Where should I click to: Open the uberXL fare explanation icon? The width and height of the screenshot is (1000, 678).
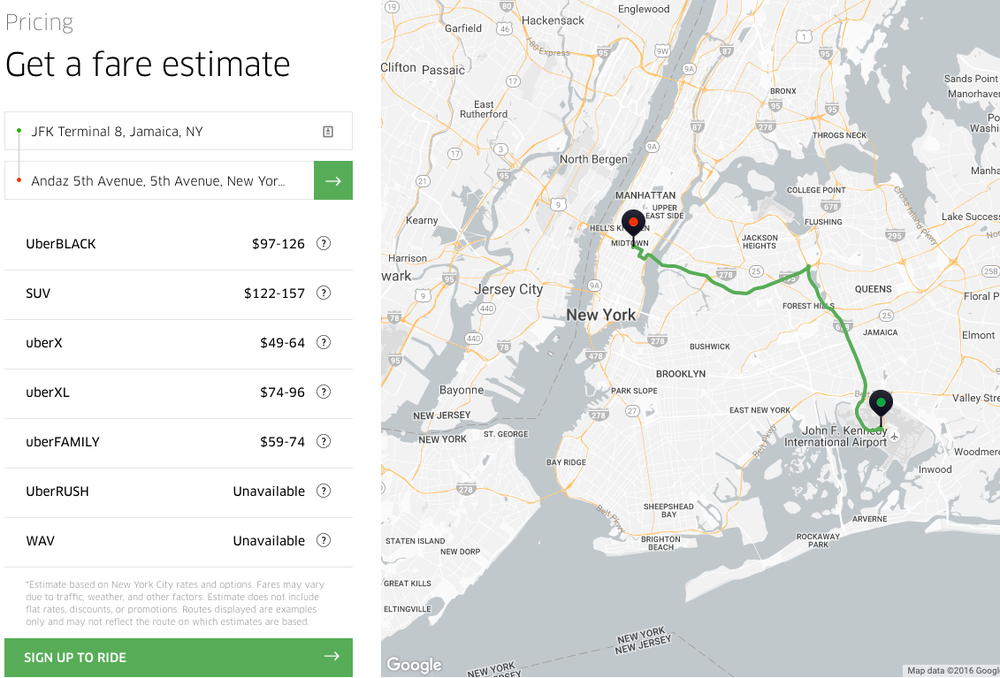coord(323,391)
